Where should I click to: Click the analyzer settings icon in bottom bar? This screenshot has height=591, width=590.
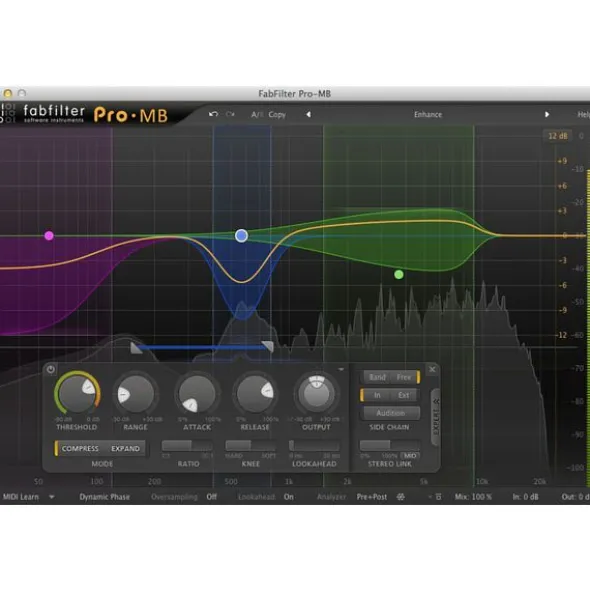tap(400, 497)
